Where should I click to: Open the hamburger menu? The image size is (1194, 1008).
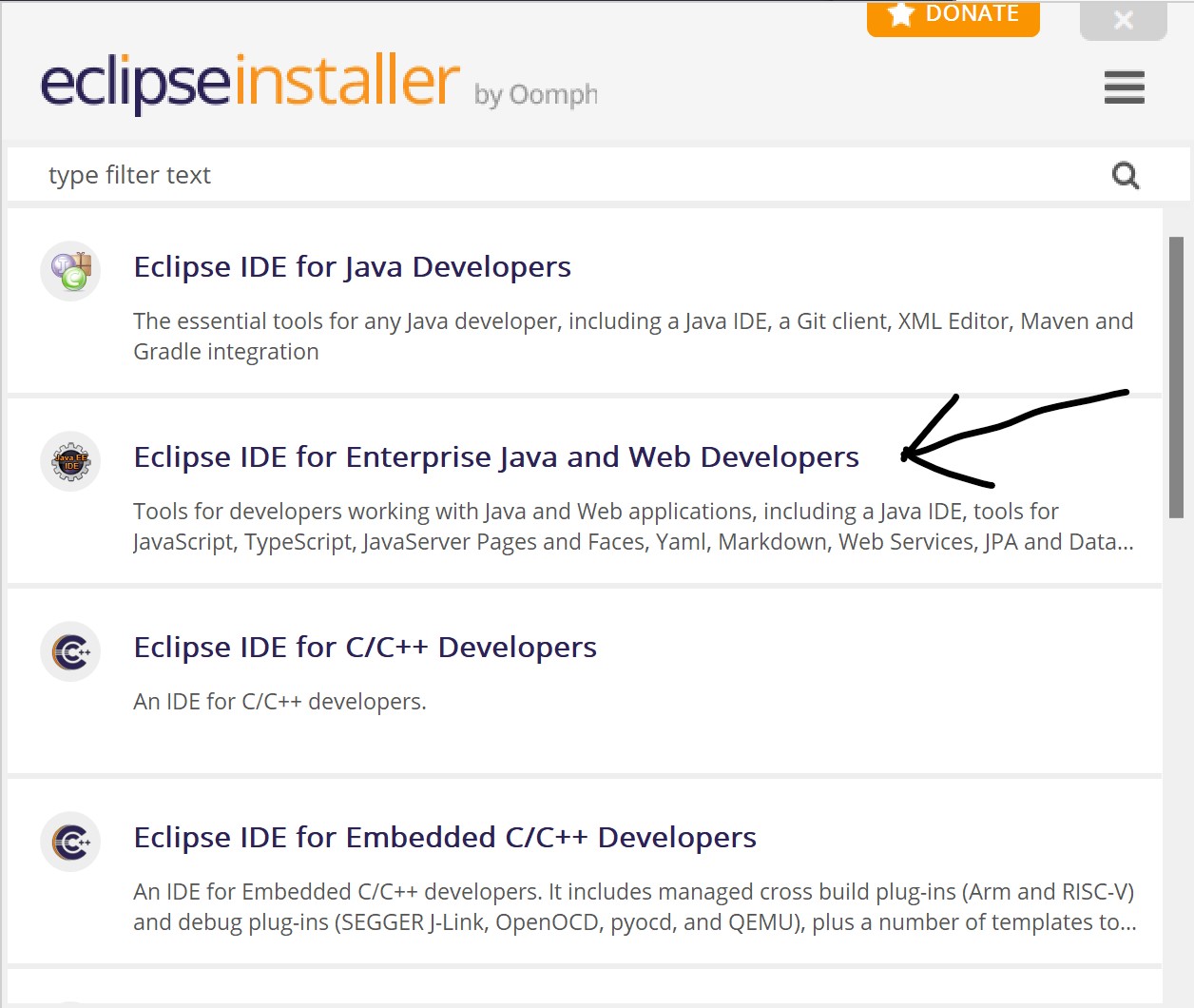pos(1125,87)
